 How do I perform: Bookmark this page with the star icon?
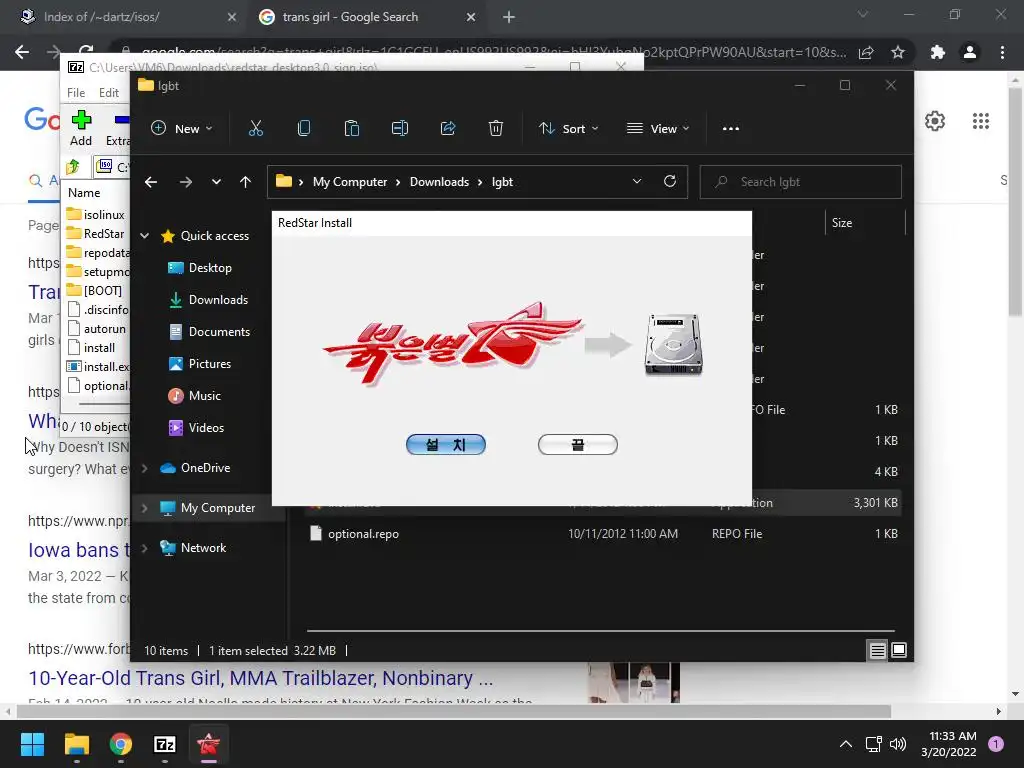[898, 52]
